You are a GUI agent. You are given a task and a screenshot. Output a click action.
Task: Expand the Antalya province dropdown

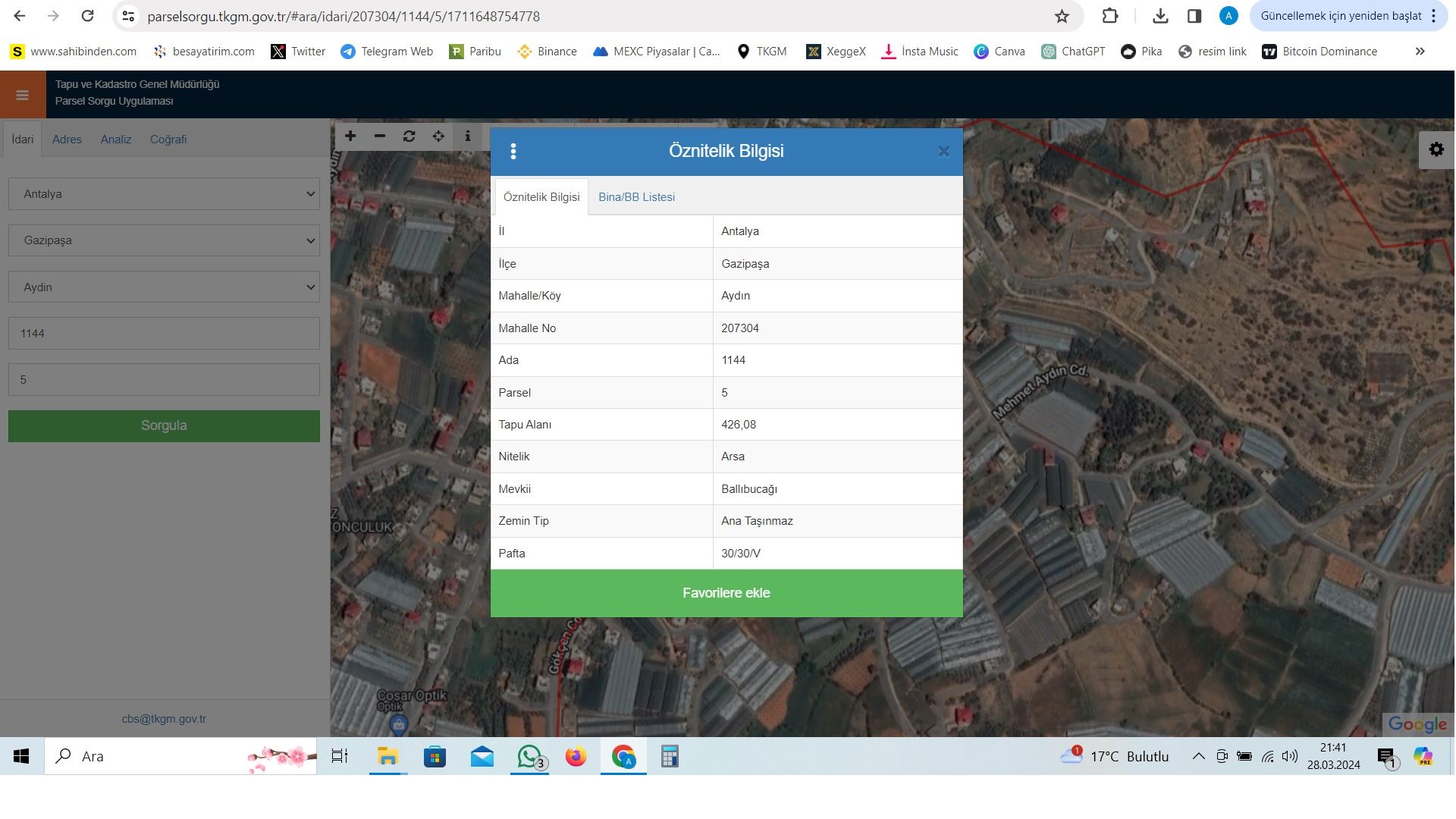(164, 194)
